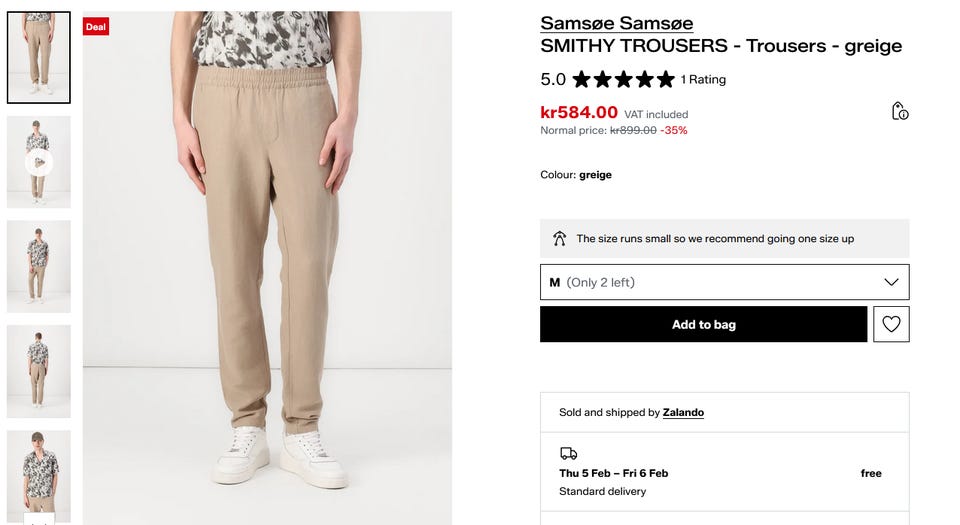Viewport: 960px width, 525px height.
Task: Click the size recommendation hanger icon
Action: click(560, 239)
